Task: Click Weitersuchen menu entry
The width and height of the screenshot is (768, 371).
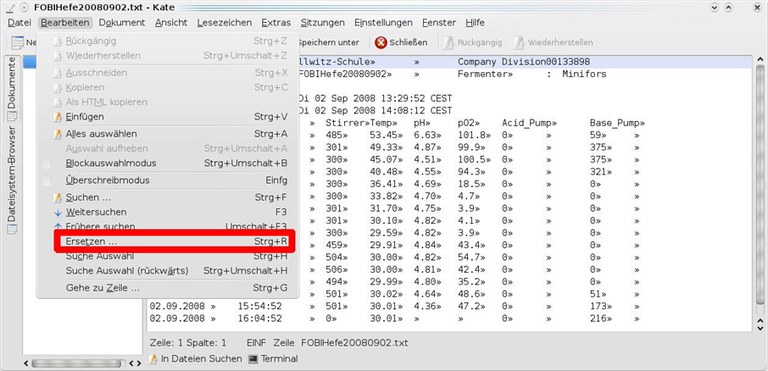Action: tap(169, 212)
